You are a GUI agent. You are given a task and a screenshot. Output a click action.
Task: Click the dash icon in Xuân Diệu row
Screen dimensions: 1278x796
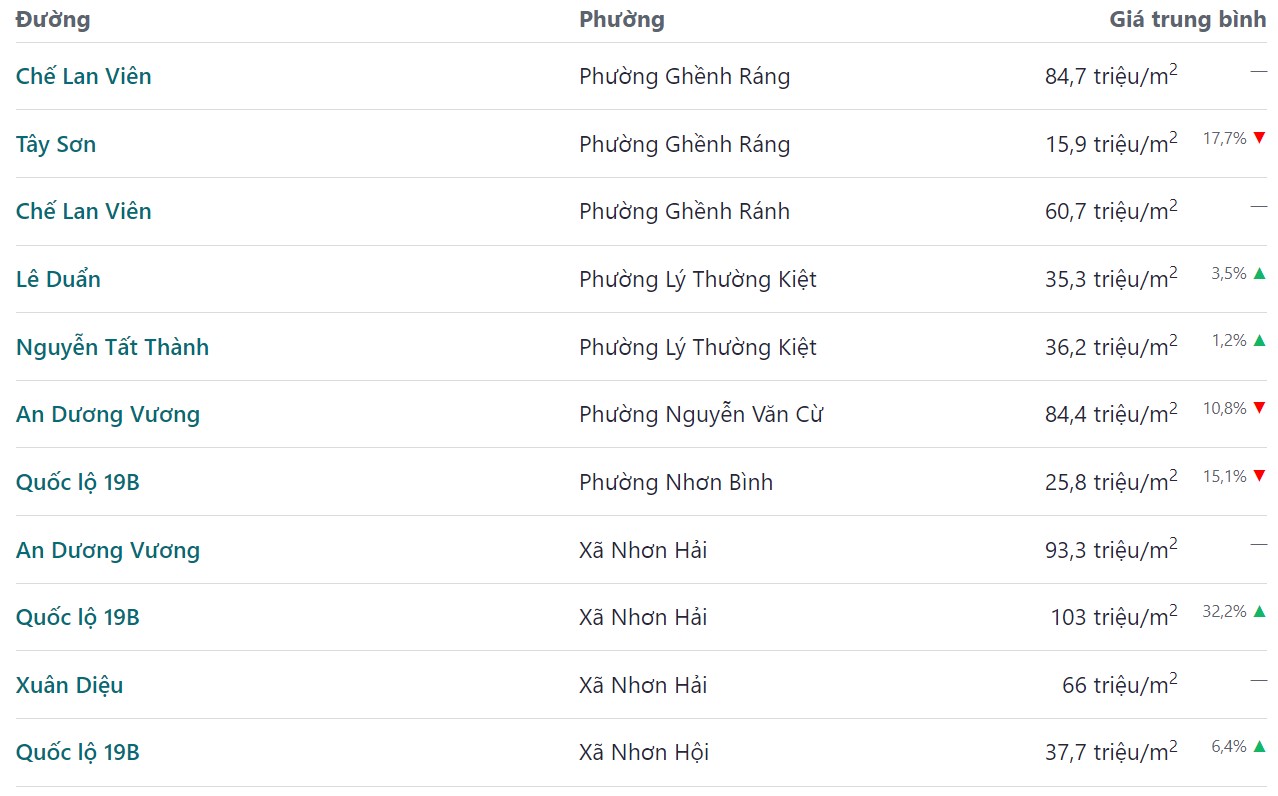(1258, 680)
